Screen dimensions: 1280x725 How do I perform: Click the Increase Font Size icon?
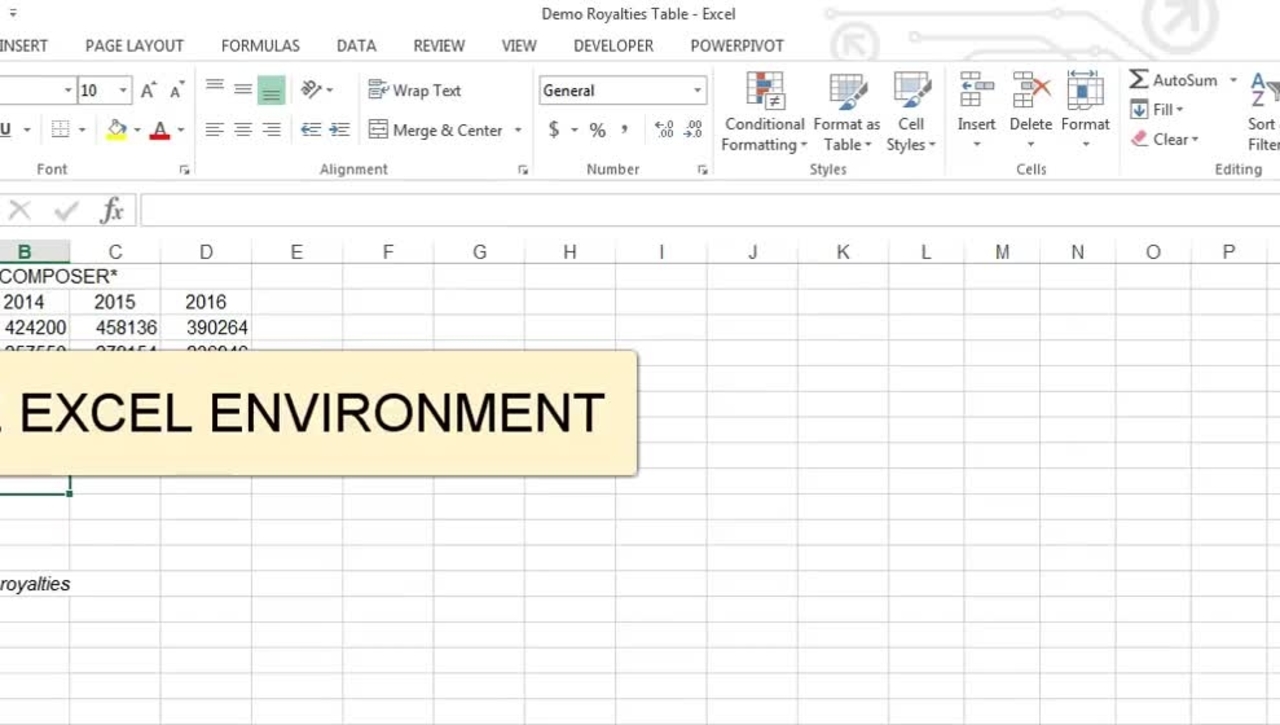coord(148,91)
